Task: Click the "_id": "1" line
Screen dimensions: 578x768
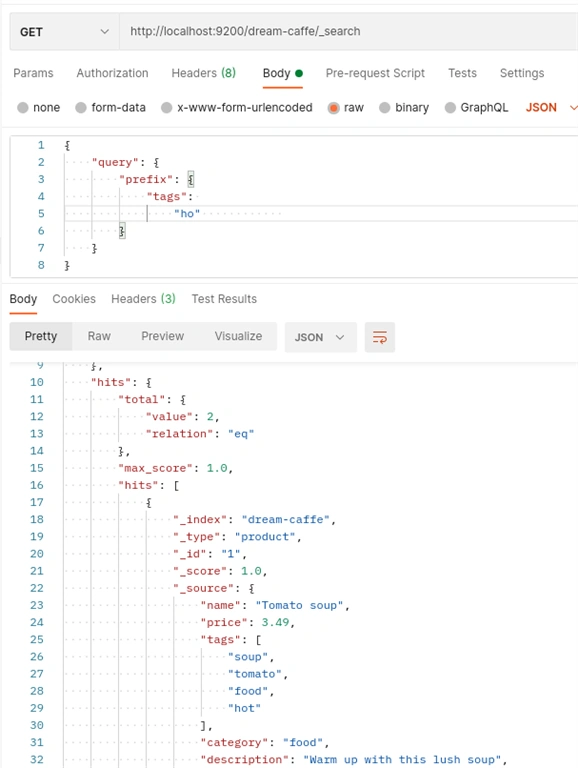Action: [x=209, y=554]
